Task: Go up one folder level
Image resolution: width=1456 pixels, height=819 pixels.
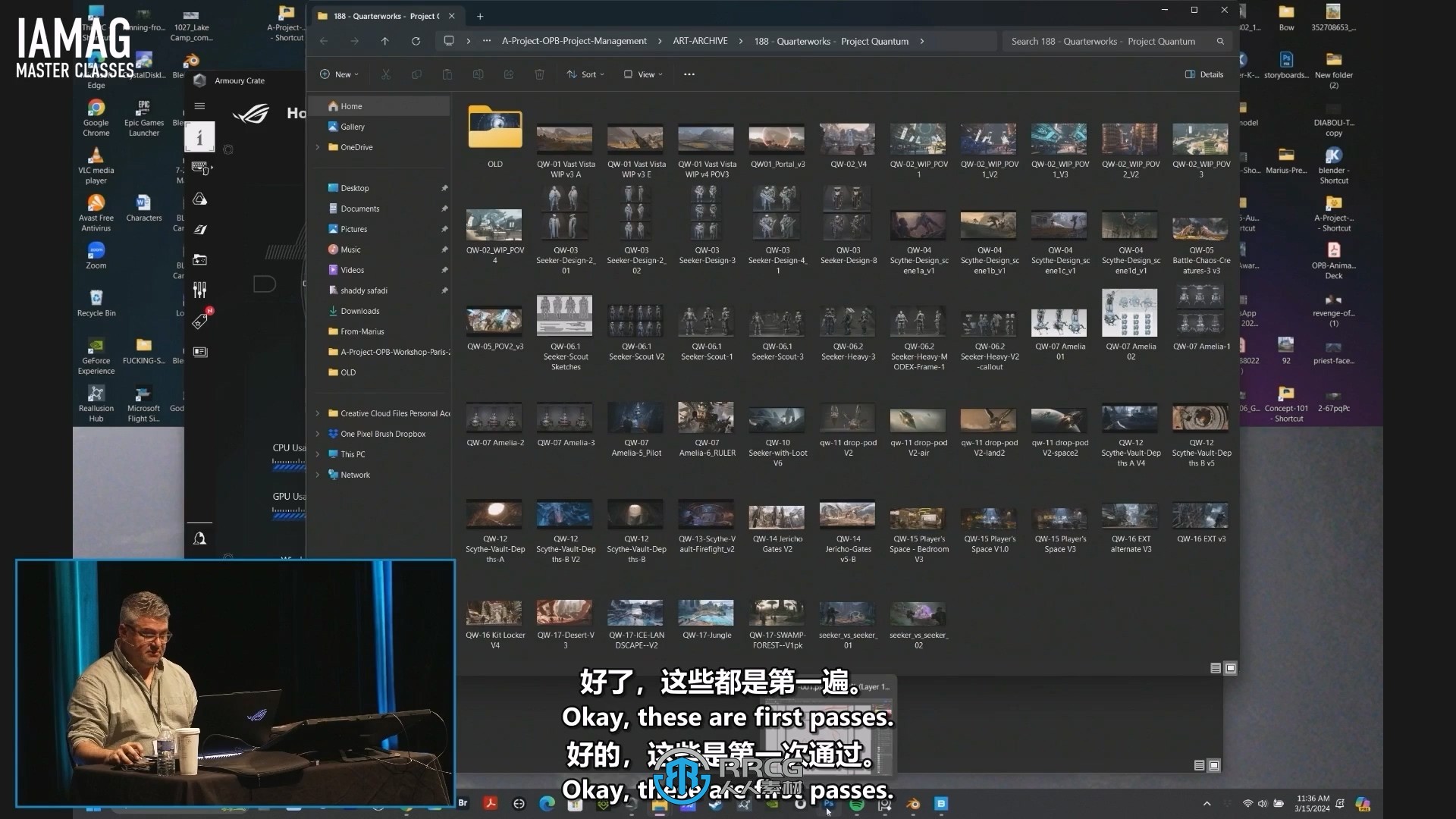Action: point(384,41)
